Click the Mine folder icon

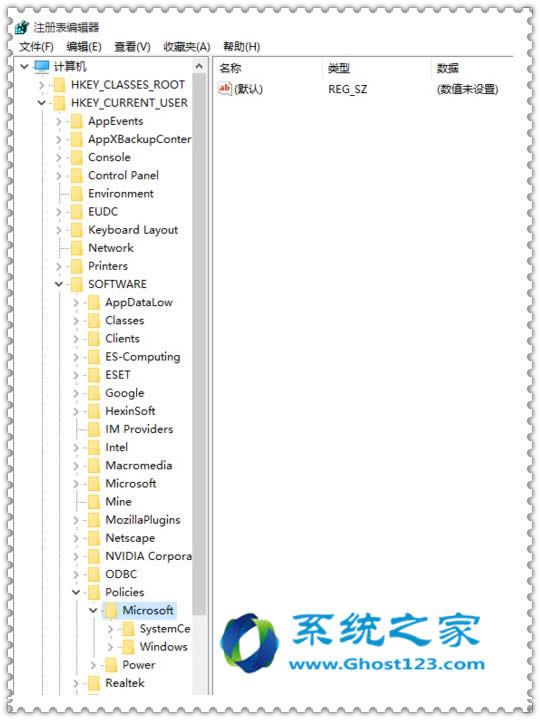point(94,502)
